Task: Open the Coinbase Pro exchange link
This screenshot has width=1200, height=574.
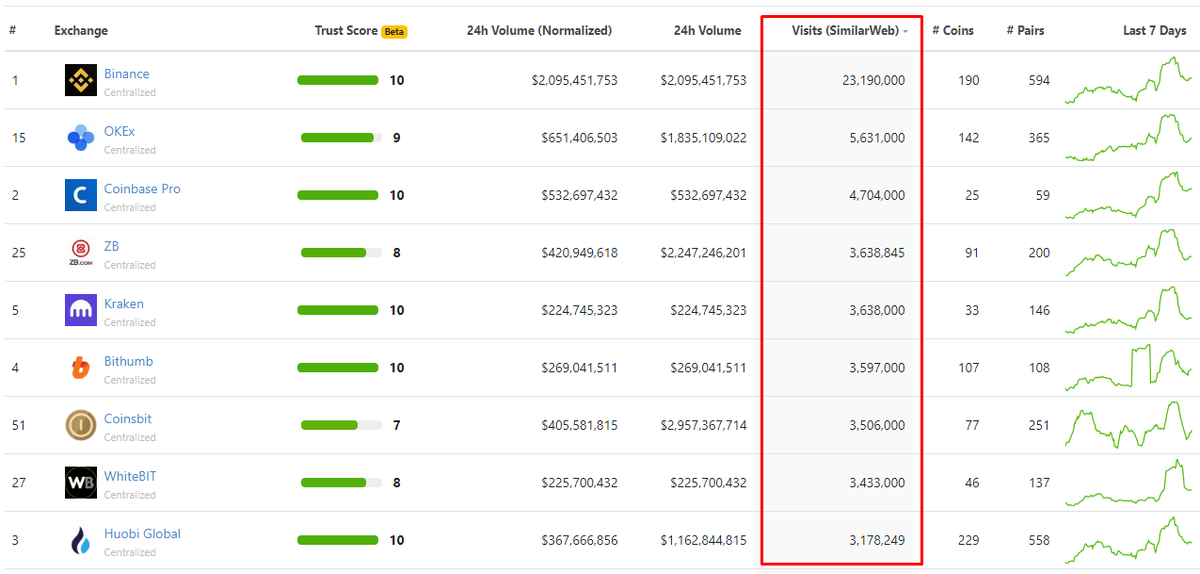Action: (142, 189)
